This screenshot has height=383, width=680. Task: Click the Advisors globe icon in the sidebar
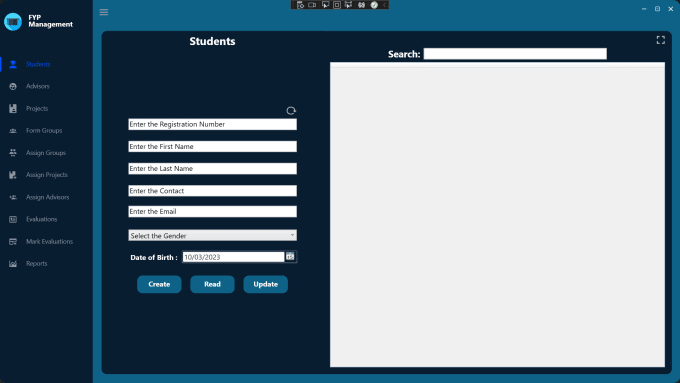point(13,86)
